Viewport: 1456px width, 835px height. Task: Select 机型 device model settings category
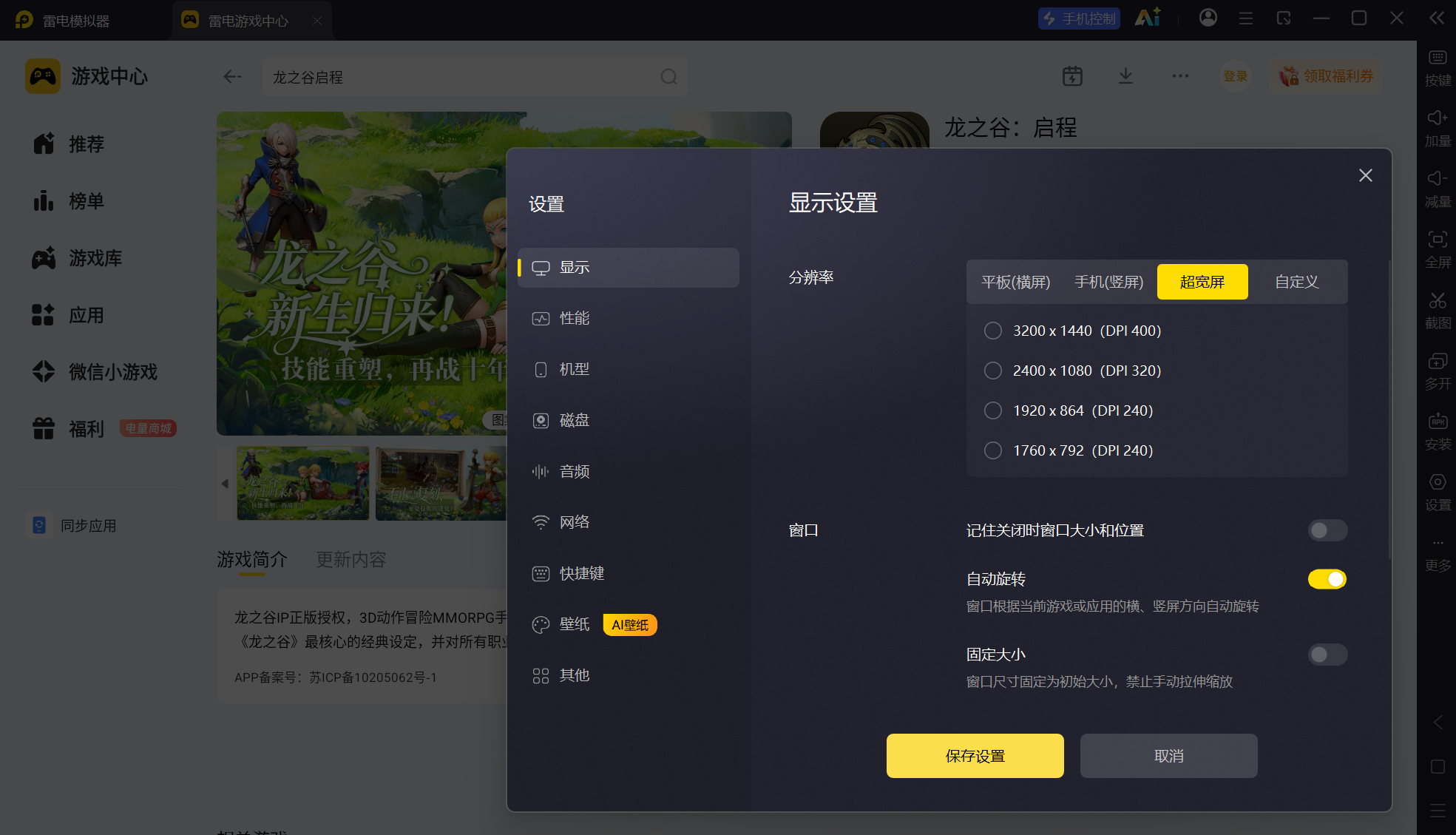point(629,369)
